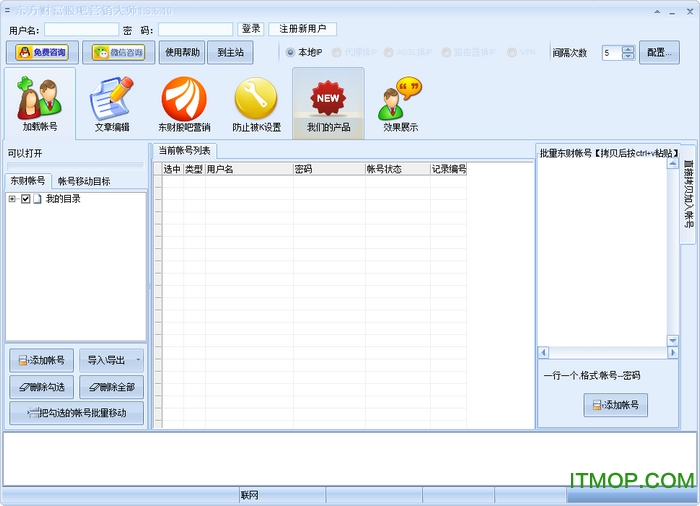Toggle the 我的目录 checkbox

coord(25,199)
